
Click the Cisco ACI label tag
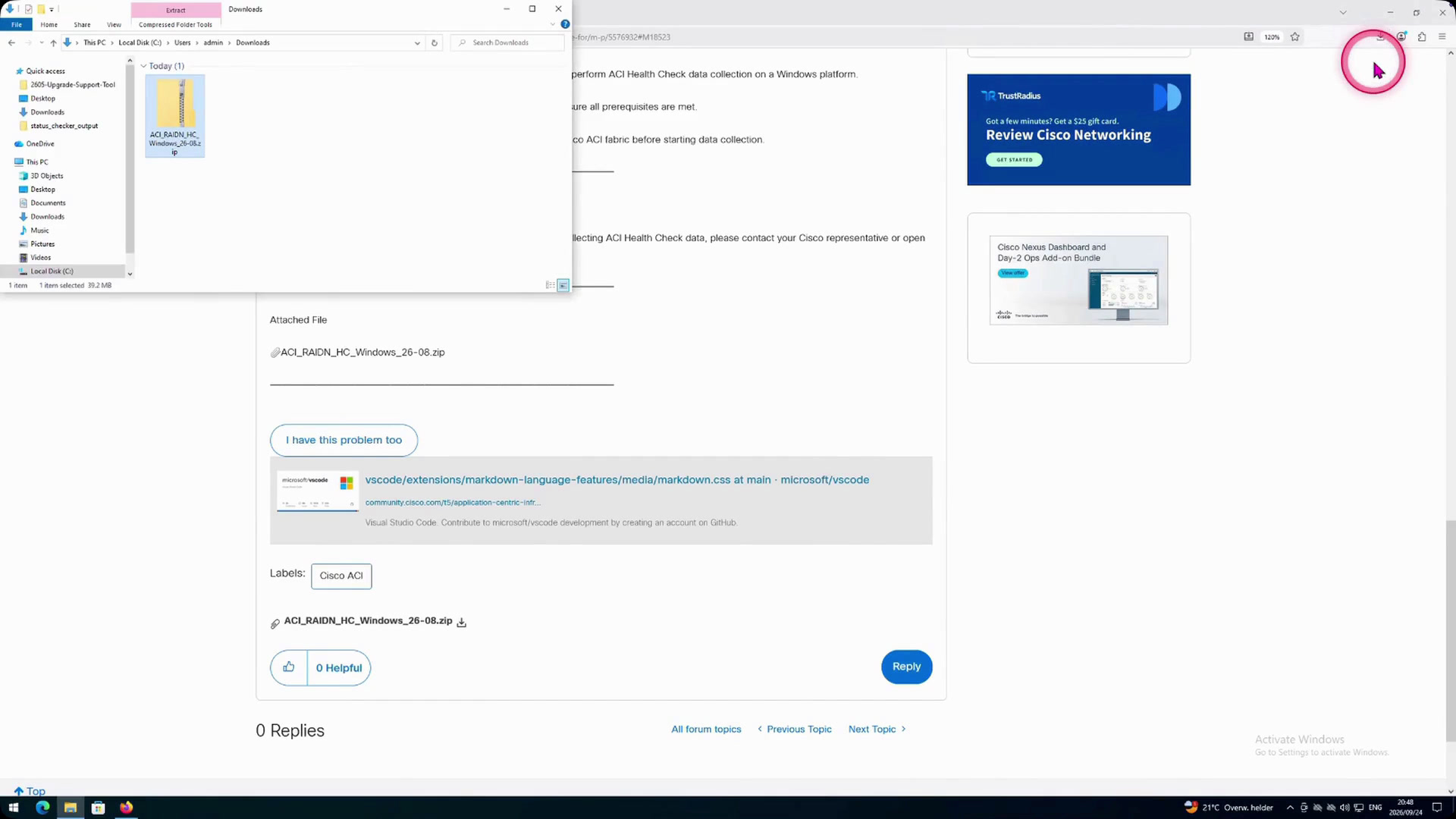pos(341,576)
